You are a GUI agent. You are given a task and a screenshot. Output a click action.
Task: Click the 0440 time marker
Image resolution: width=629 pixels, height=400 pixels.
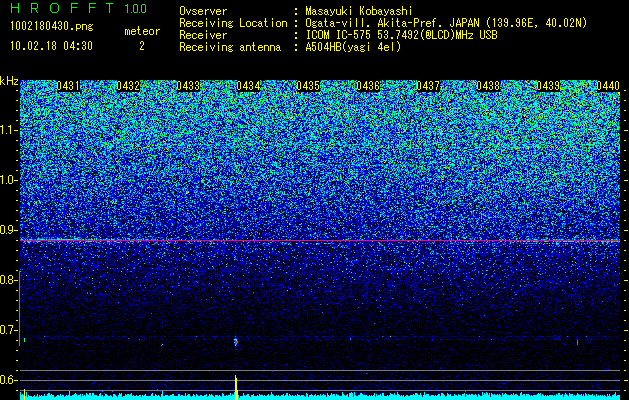[x=608, y=86]
